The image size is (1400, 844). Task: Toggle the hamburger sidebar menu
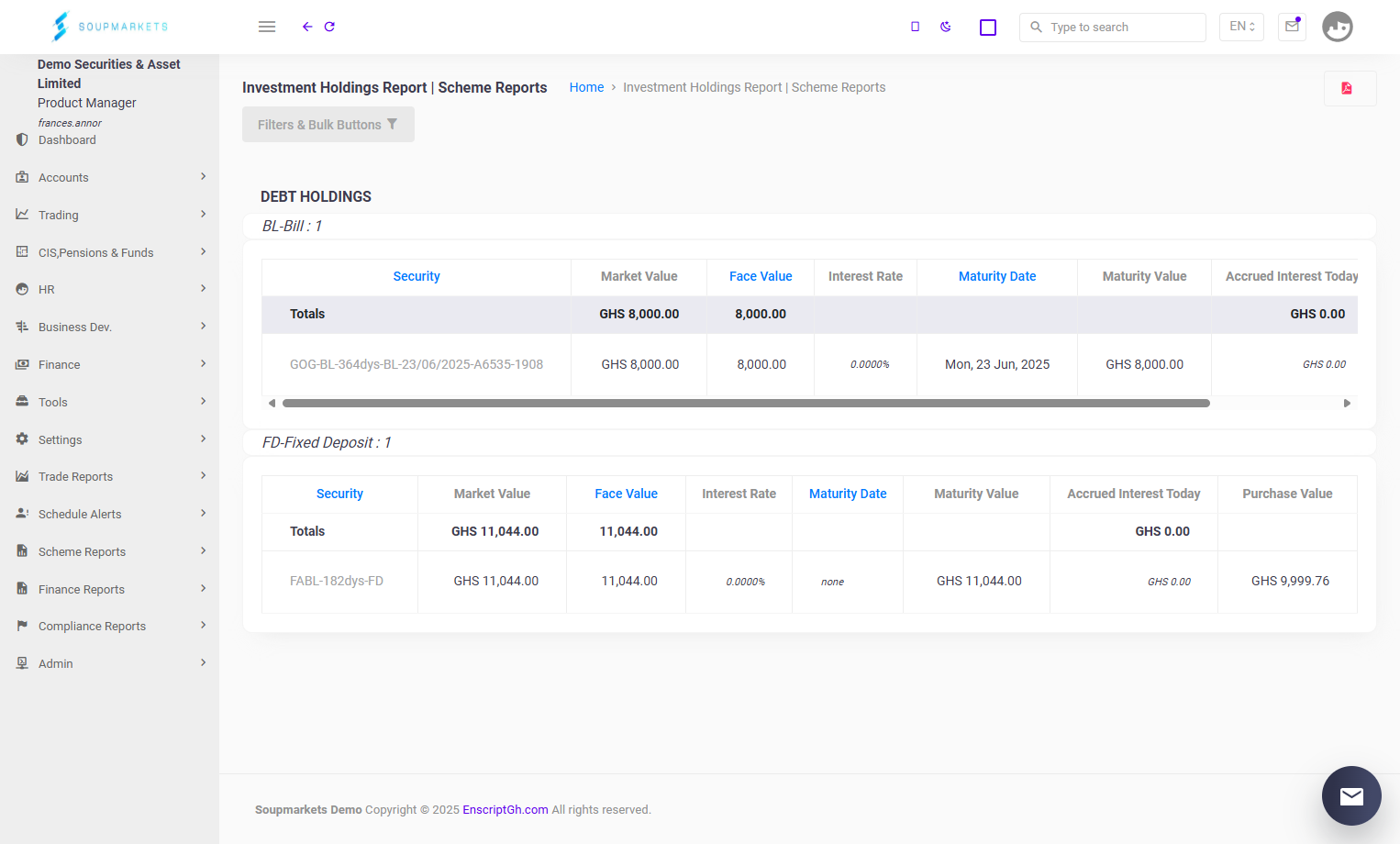[267, 27]
